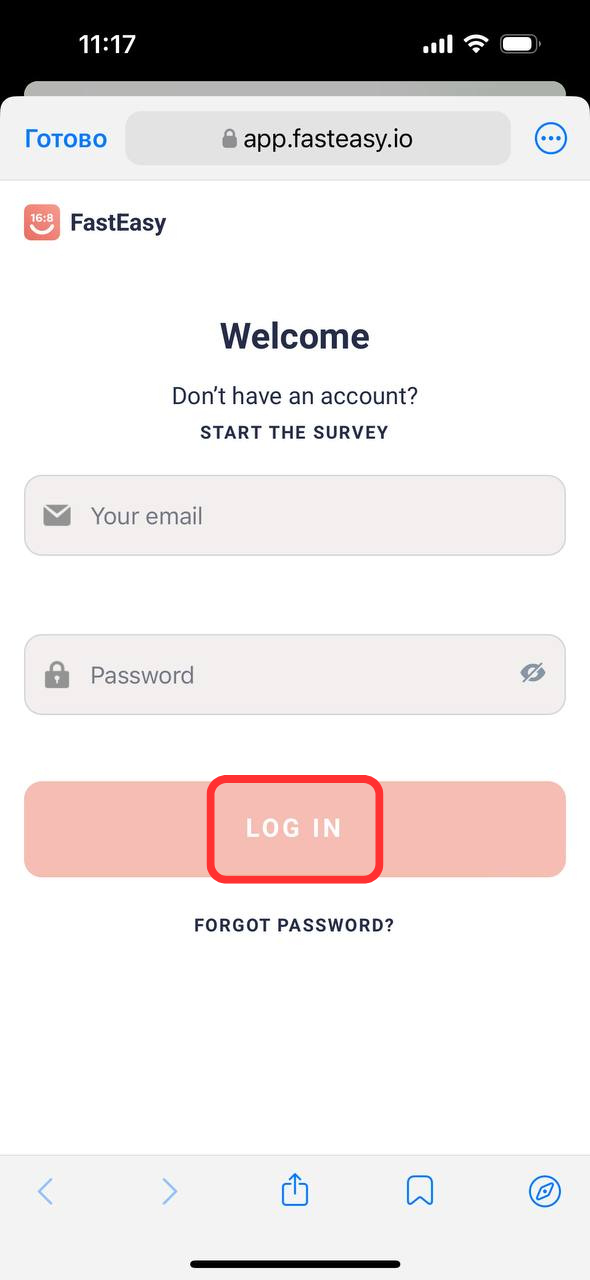Tap the FastEasy smiley logo icon
The image size is (590, 1280).
(x=42, y=222)
